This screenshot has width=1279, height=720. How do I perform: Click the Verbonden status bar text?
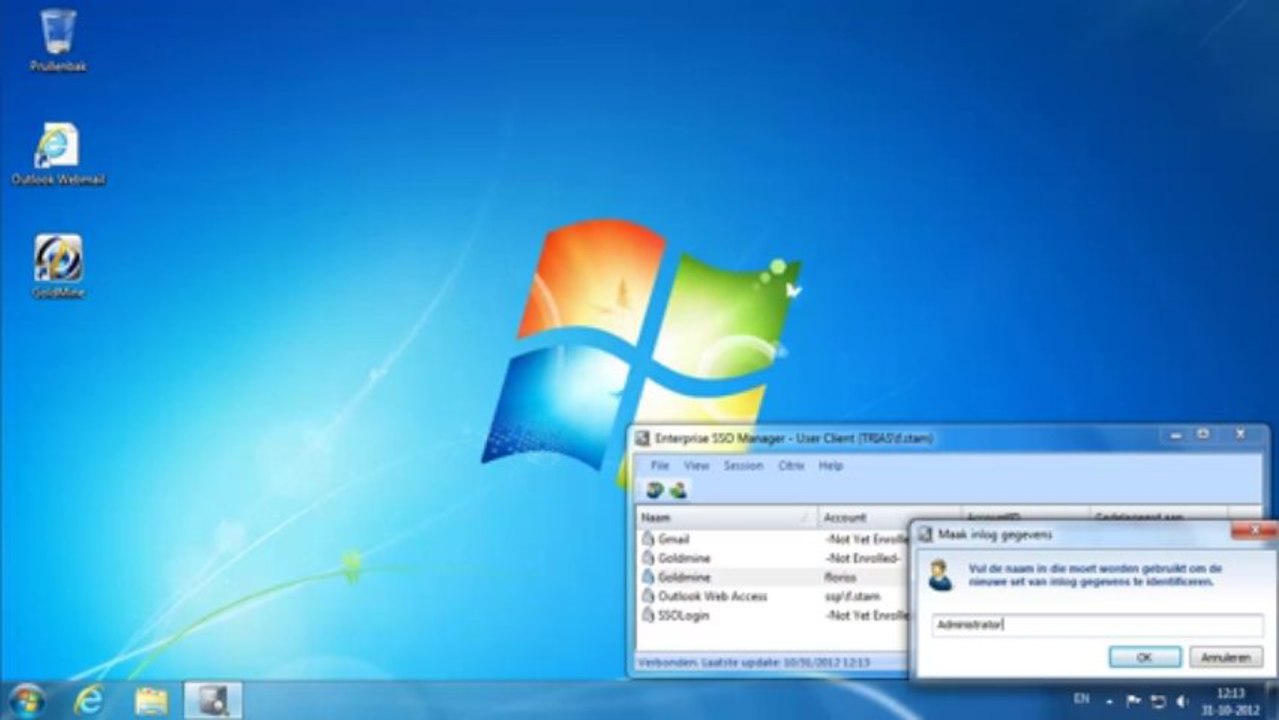755,662
